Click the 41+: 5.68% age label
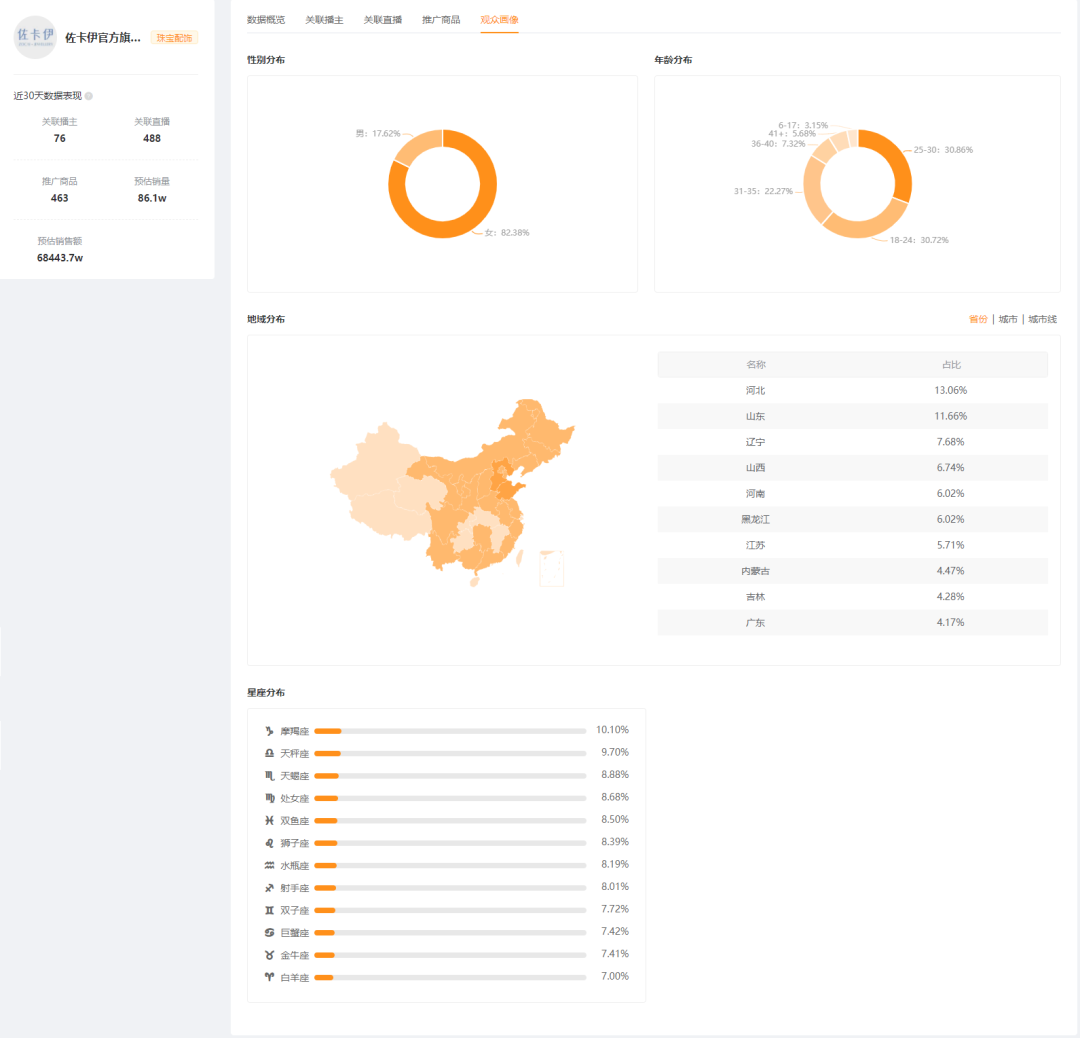1080x1038 pixels. (x=792, y=134)
